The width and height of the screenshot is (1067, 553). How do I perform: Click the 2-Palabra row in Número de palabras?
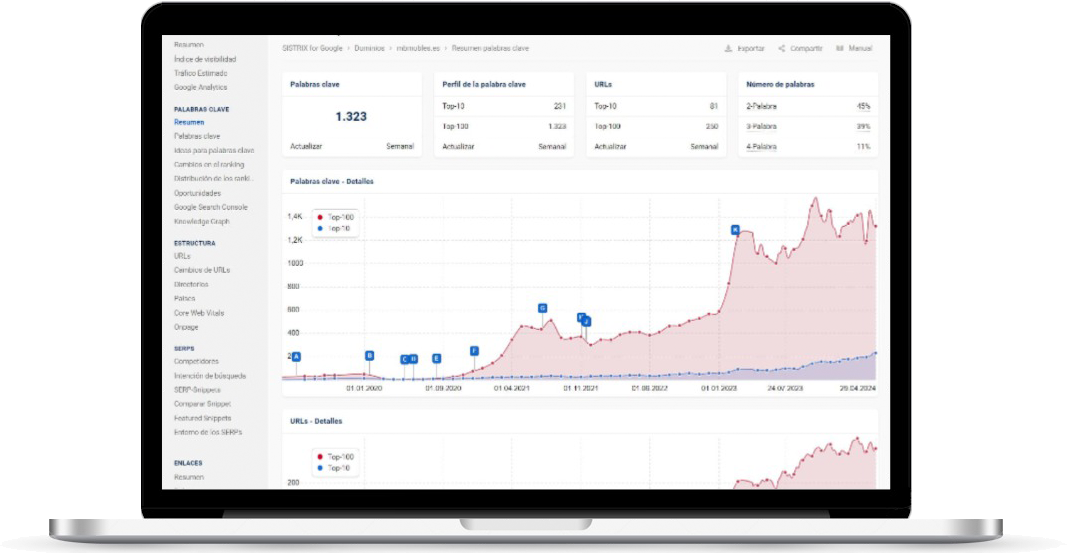click(807, 106)
